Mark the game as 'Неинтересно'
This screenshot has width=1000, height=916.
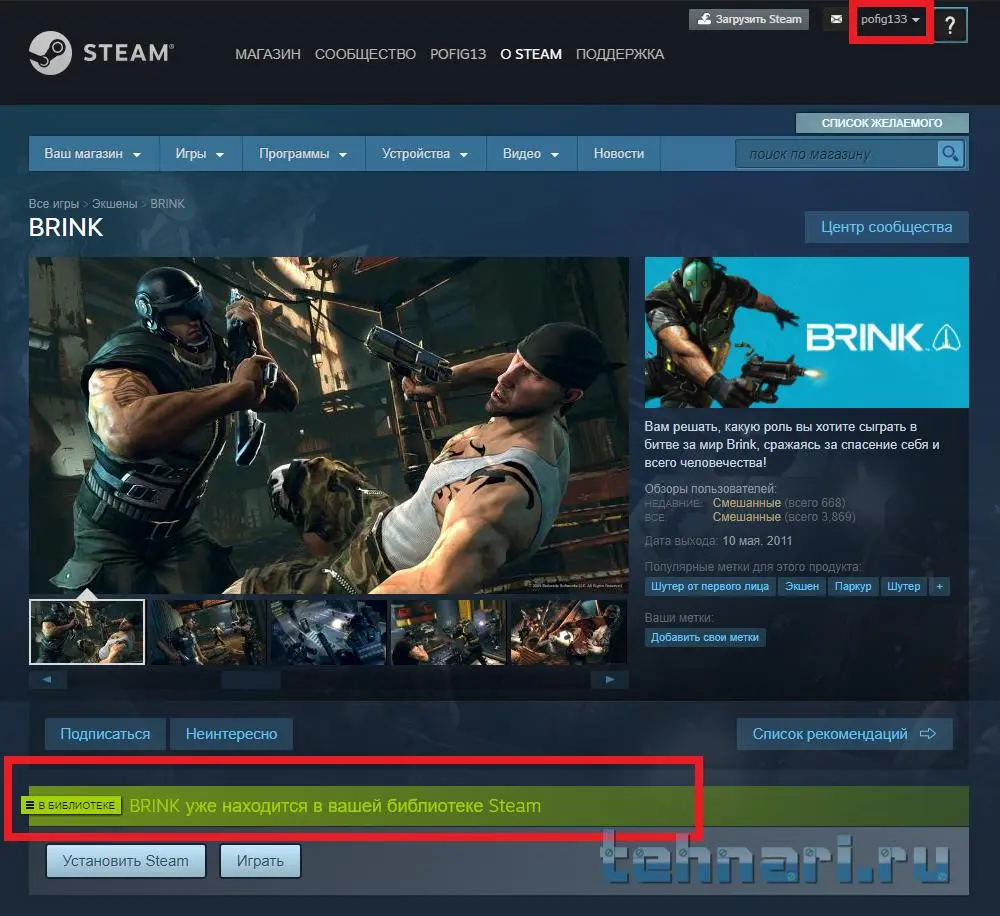(232, 734)
